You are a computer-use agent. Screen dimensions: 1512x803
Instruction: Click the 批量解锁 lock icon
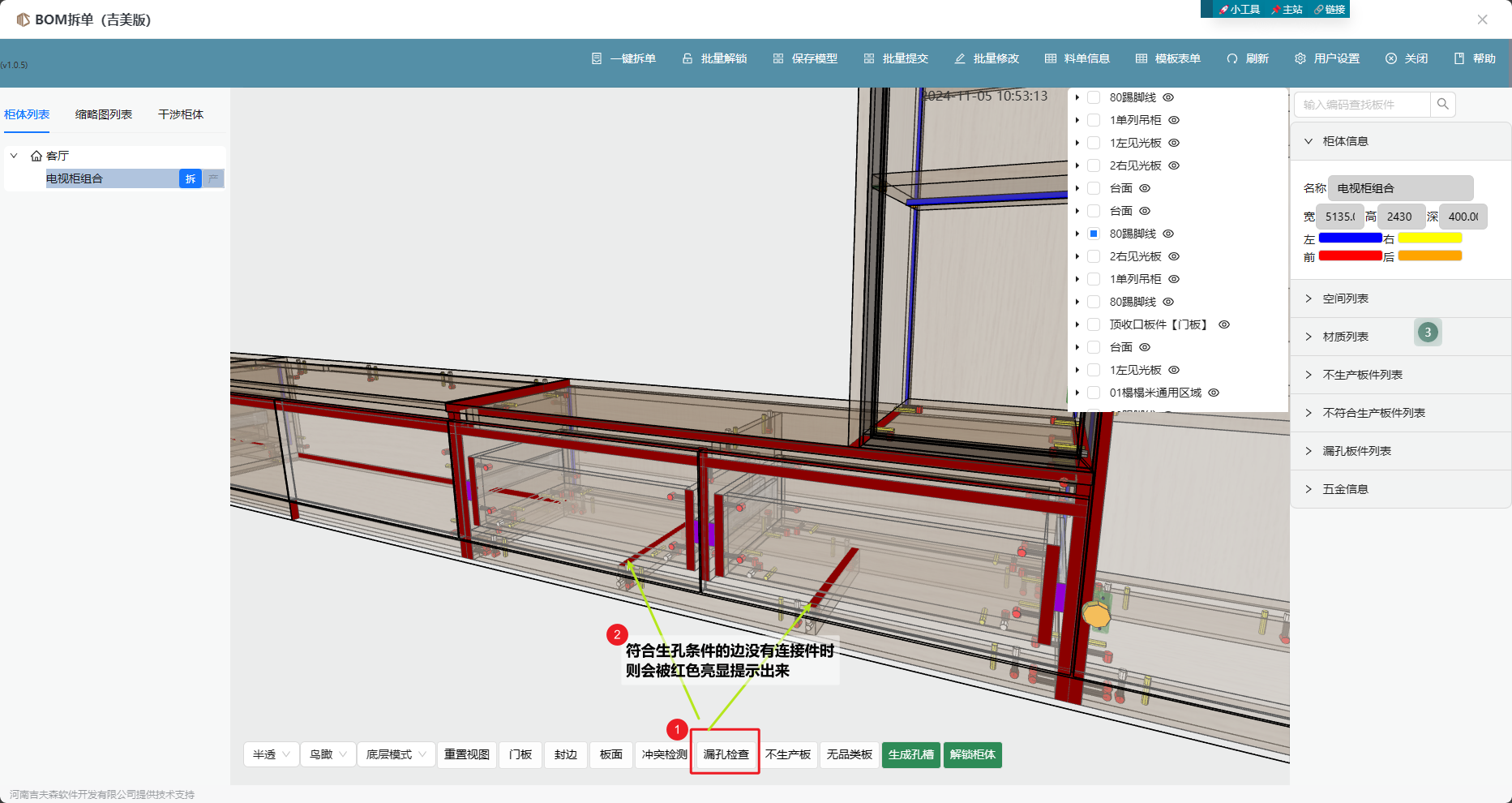(x=687, y=58)
